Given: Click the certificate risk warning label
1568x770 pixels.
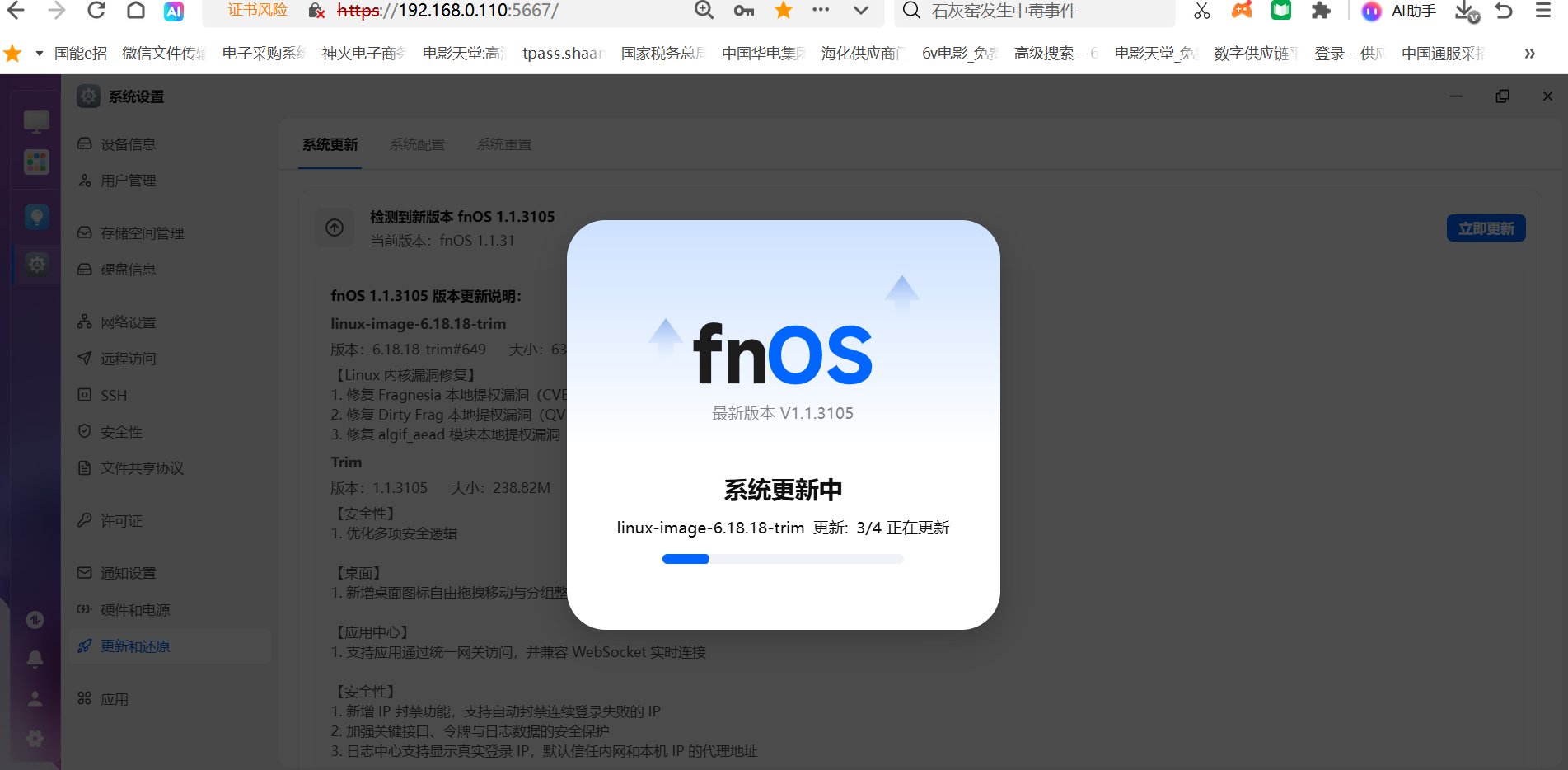Looking at the screenshot, I should click(x=258, y=11).
